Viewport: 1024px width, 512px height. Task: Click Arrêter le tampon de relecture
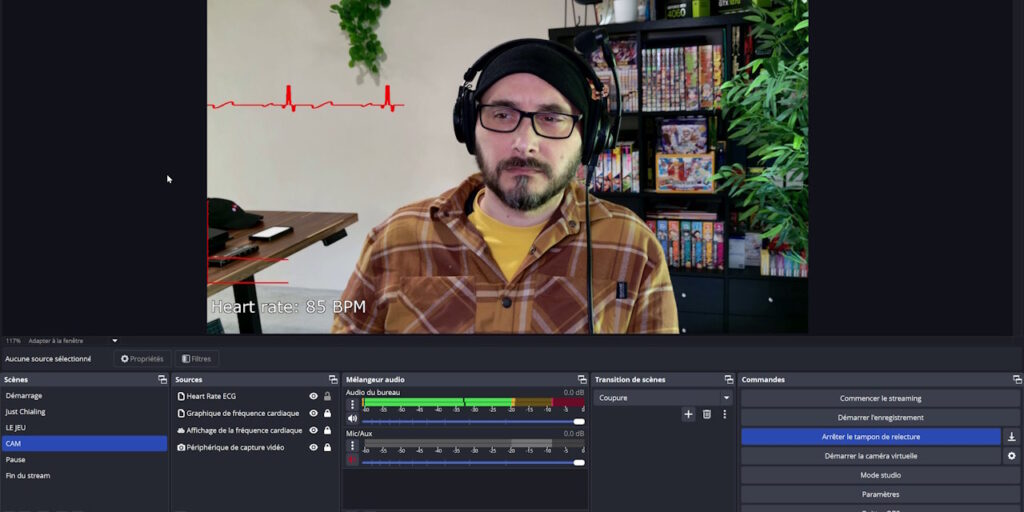tap(871, 437)
